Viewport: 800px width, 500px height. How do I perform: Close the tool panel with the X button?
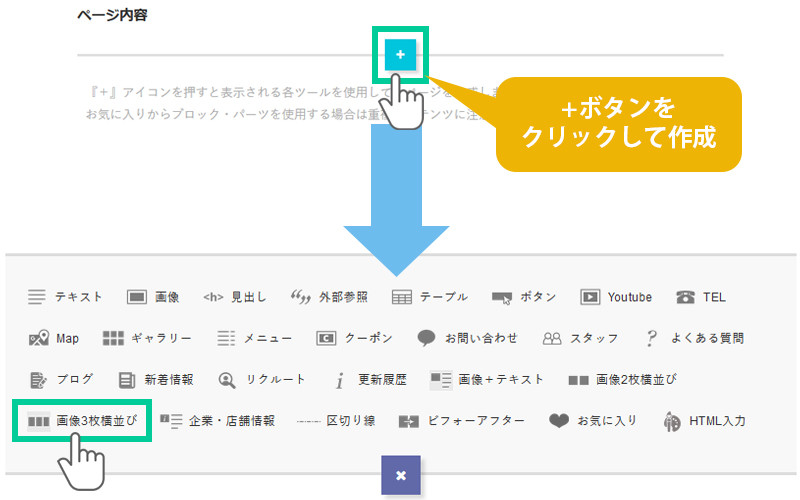click(x=400, y=475)
